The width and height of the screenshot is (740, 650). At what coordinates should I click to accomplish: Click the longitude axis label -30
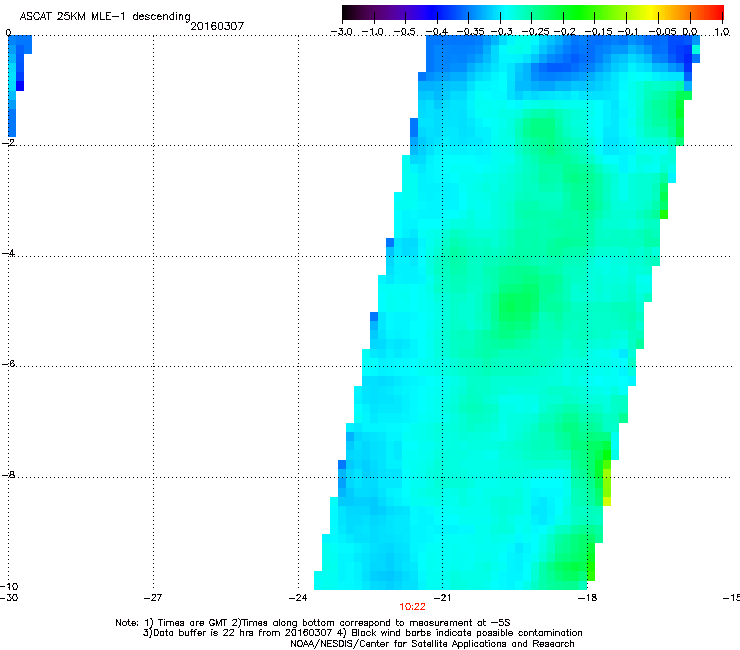pyautogui.click(x=9, y=598)
